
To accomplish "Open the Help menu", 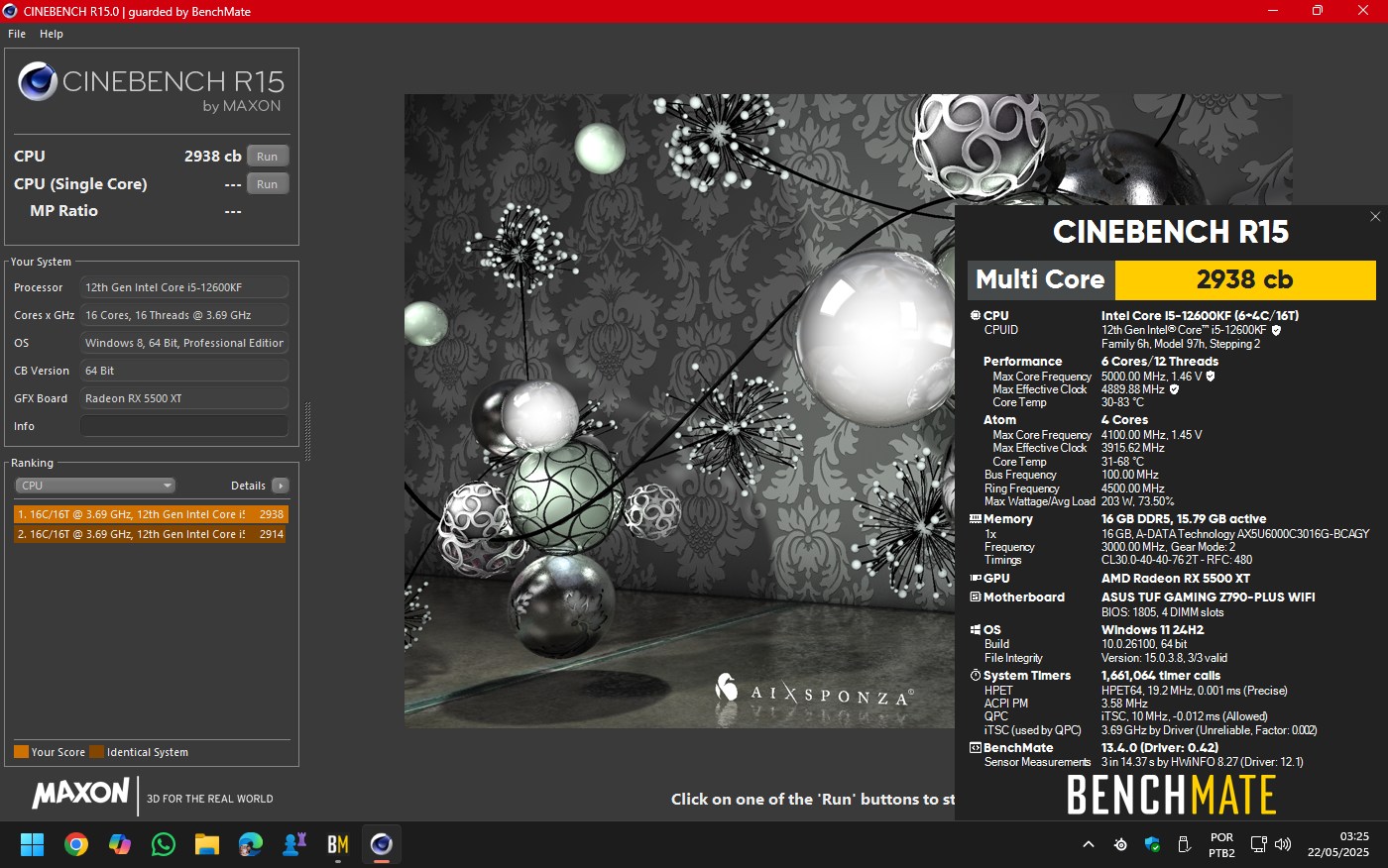I will pyautogui.click(x=52, y=34).
